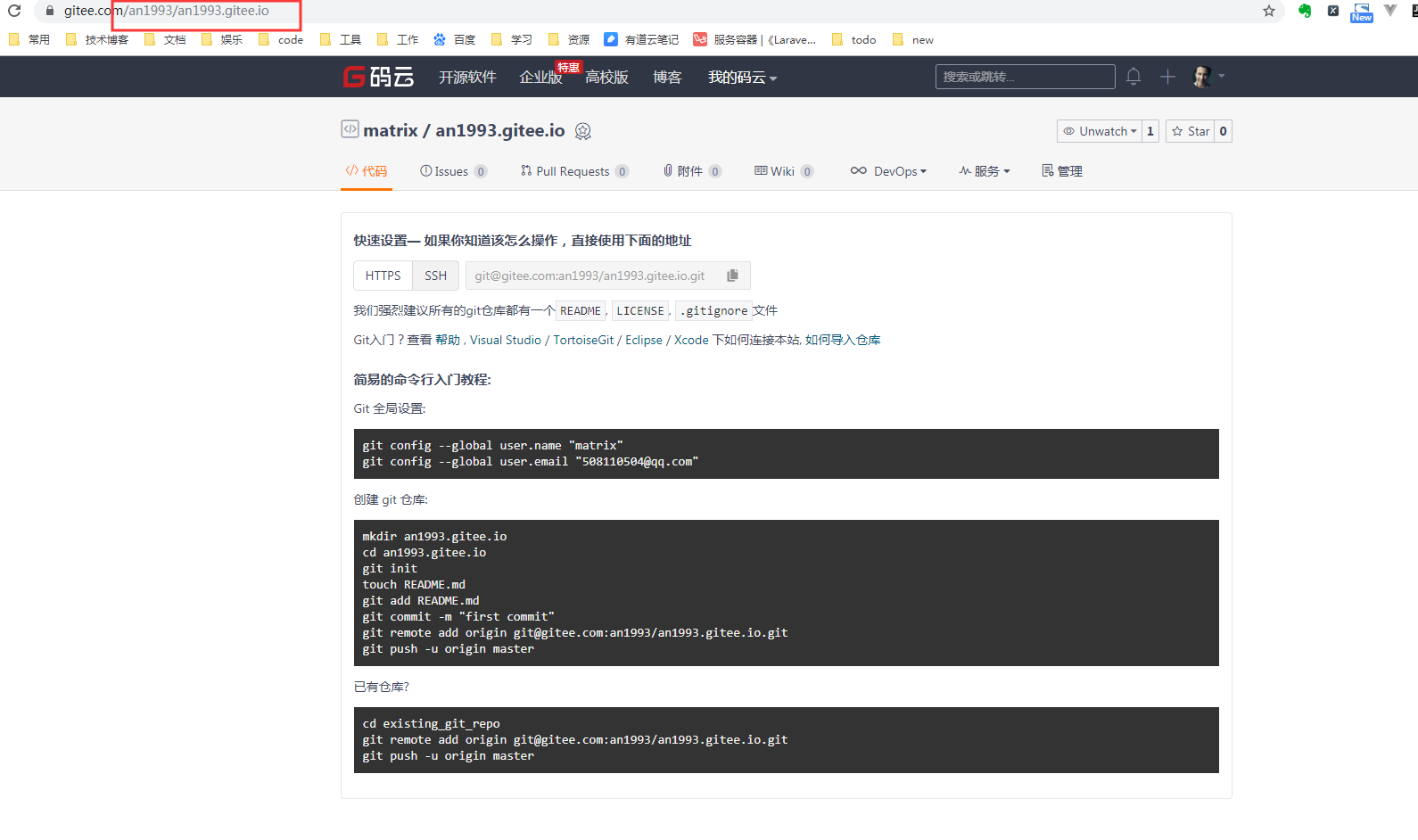
Task: Reload the page with the browser refresh icon
Action: [14, 11]
